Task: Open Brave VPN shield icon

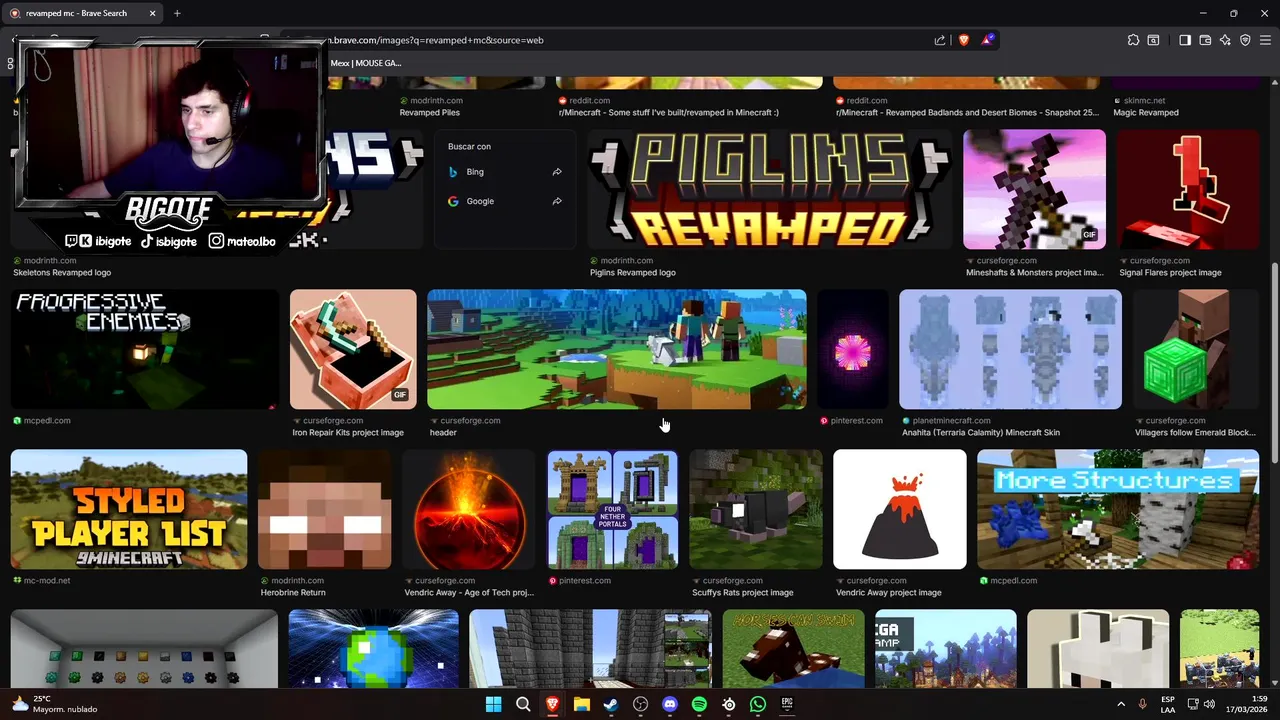Action: coord(1245,40)
